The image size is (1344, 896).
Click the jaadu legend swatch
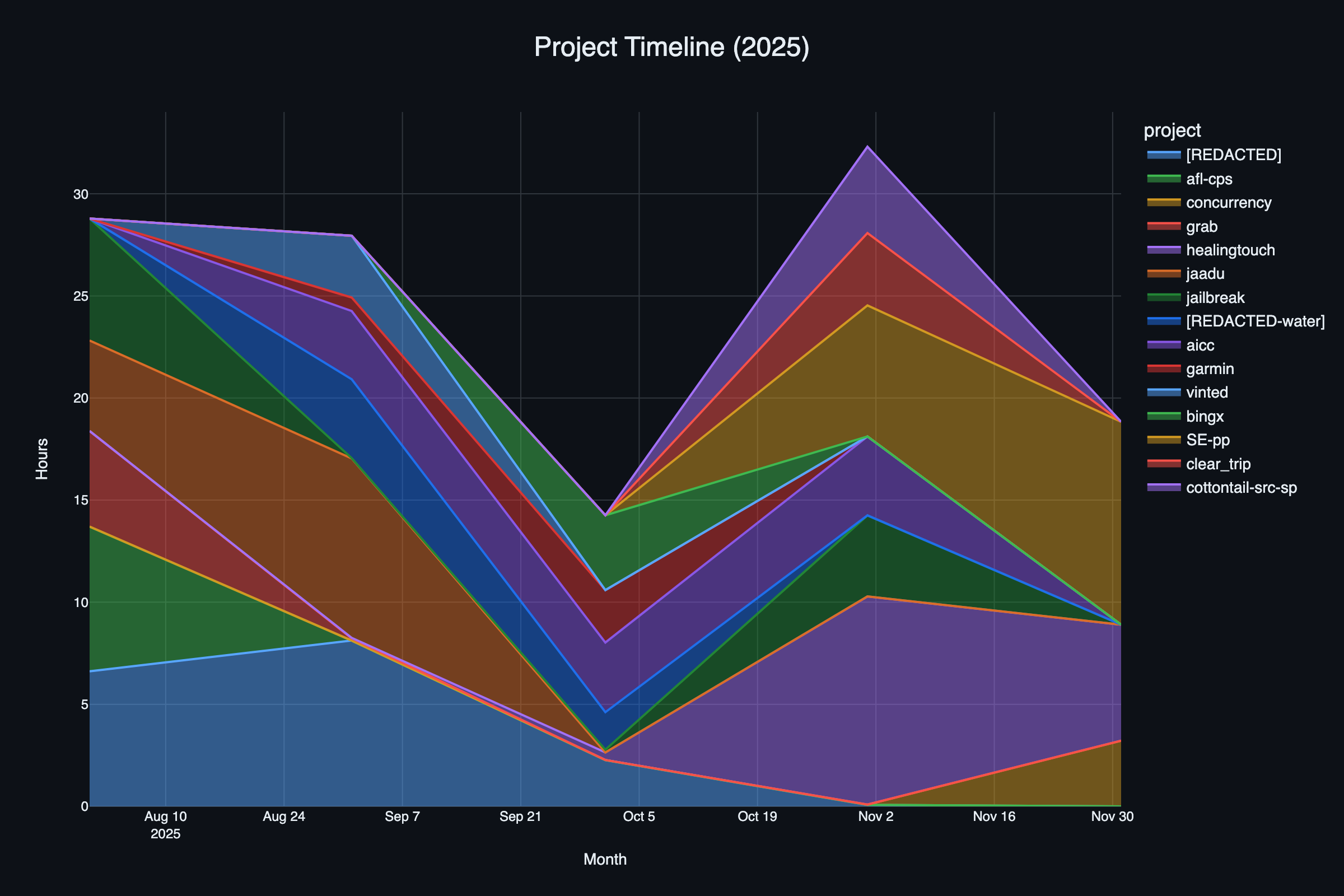click(x=1164, y=274)
